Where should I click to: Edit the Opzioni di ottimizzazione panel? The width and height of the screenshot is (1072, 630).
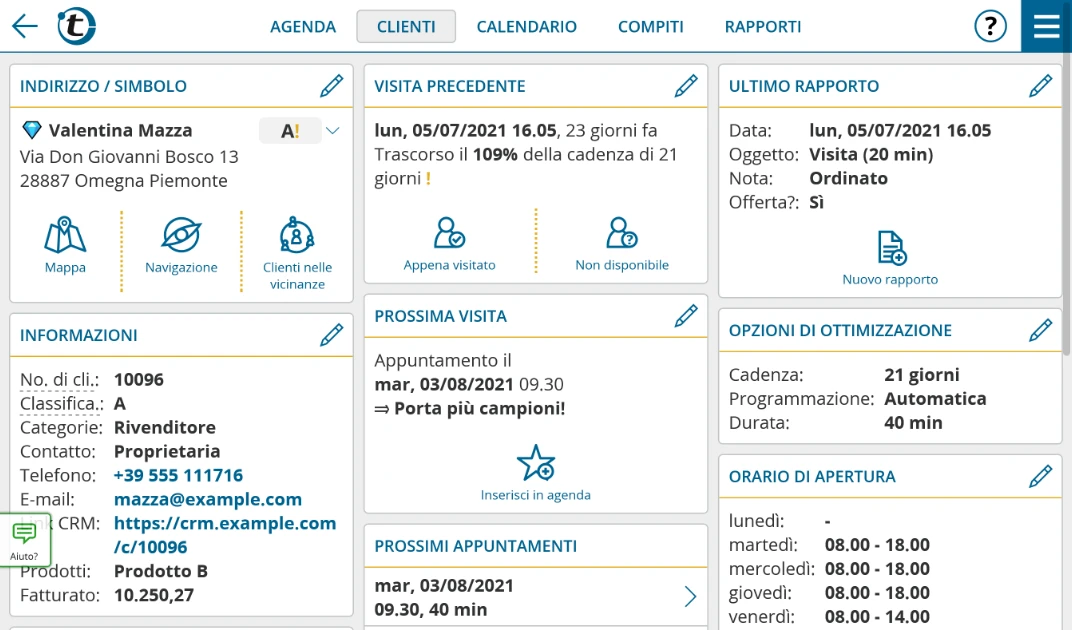[1040, 330]
